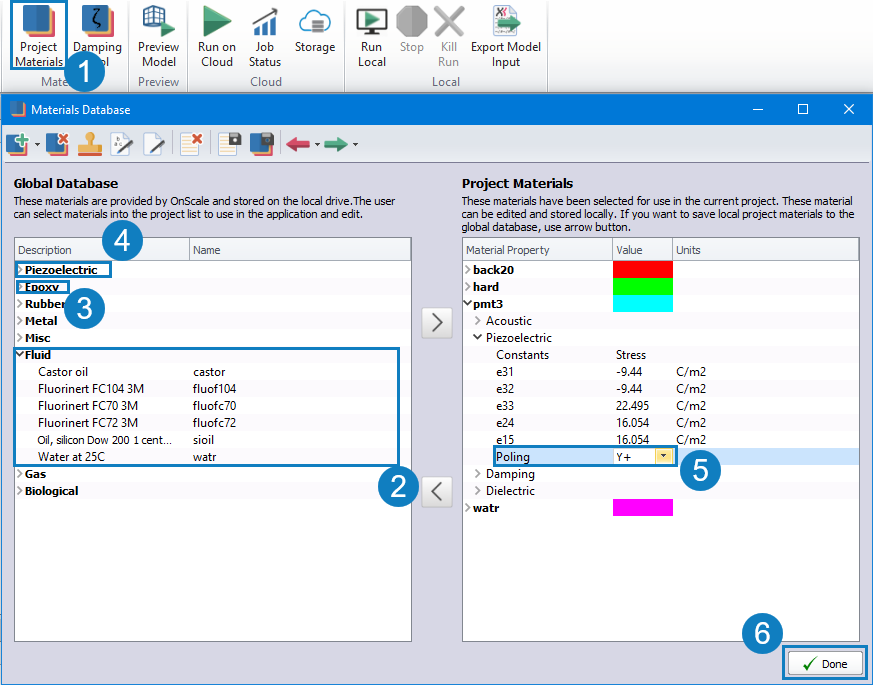Click the e24 value 16.054
Image resolution: width=873 pixels, height=685 pixels.
click(x=632, y=423)
